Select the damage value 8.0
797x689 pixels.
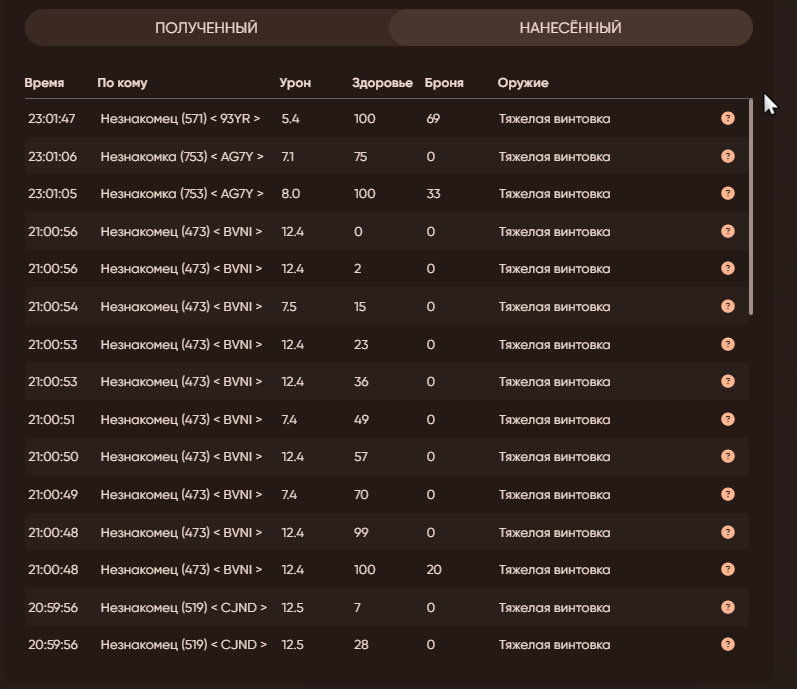(x=291, y=194)
